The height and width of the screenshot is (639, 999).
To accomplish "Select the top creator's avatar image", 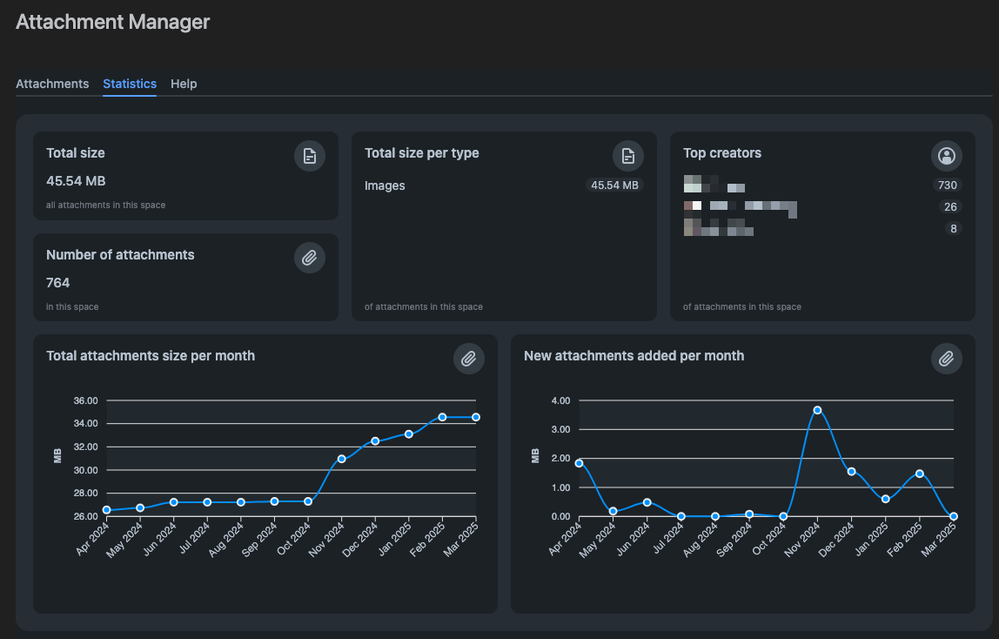I will point(691,185).
